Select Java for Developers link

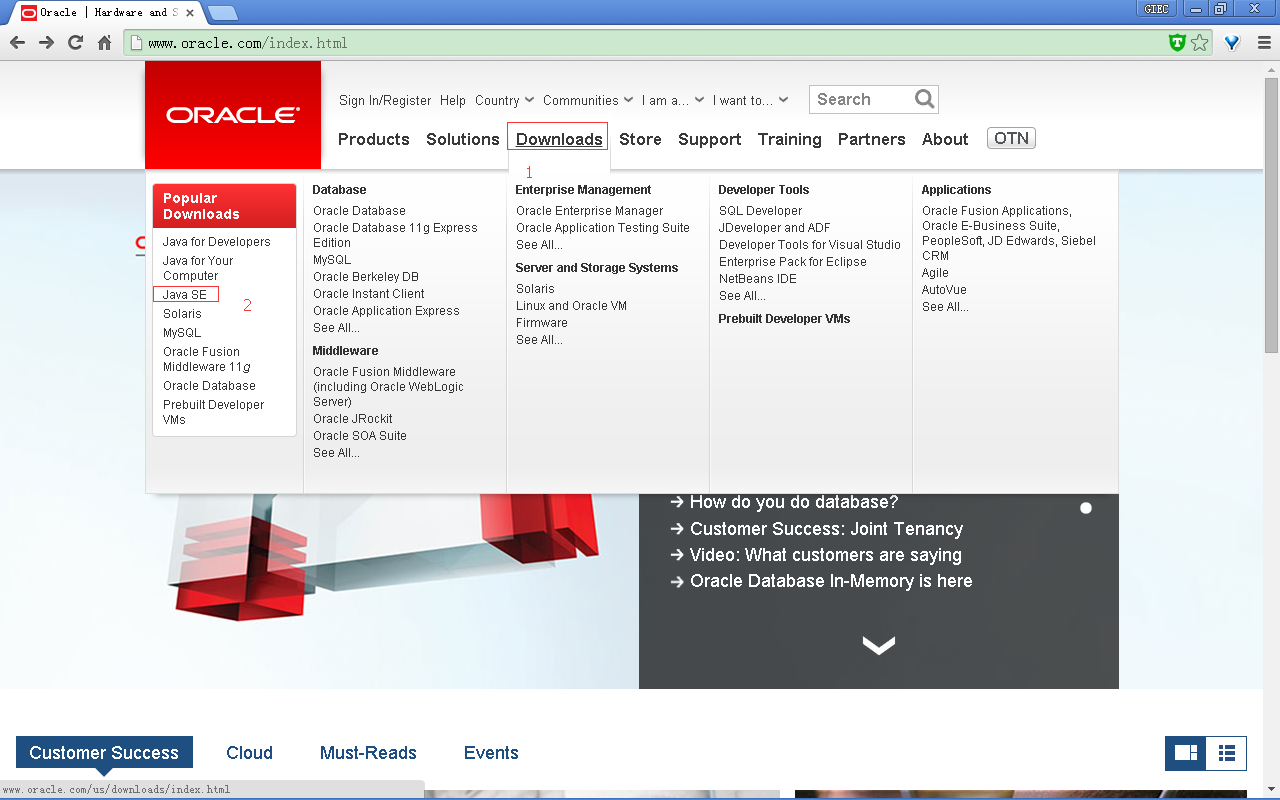(217, 242)
